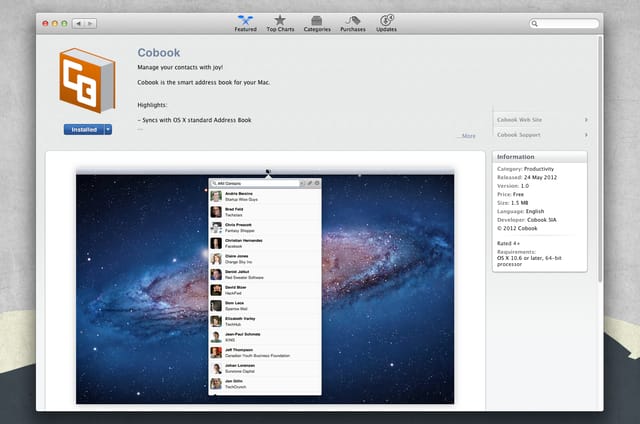The width and height of the screenshot is (640, 424).
Task: Click the window's vertical scrollbar
Action: 600,159
